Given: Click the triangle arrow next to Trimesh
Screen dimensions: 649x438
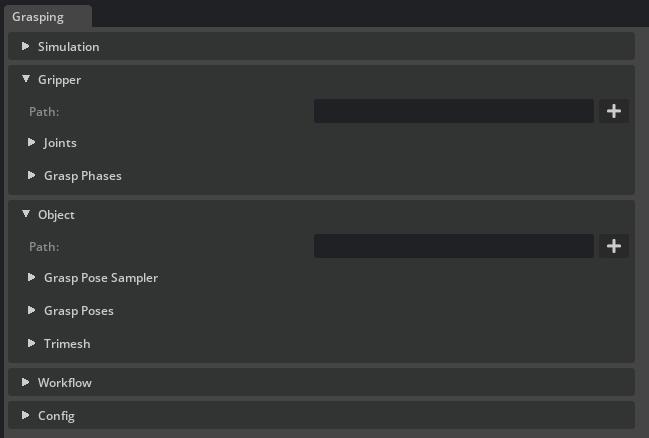Looking at the screenshot, I should (32, 343).
